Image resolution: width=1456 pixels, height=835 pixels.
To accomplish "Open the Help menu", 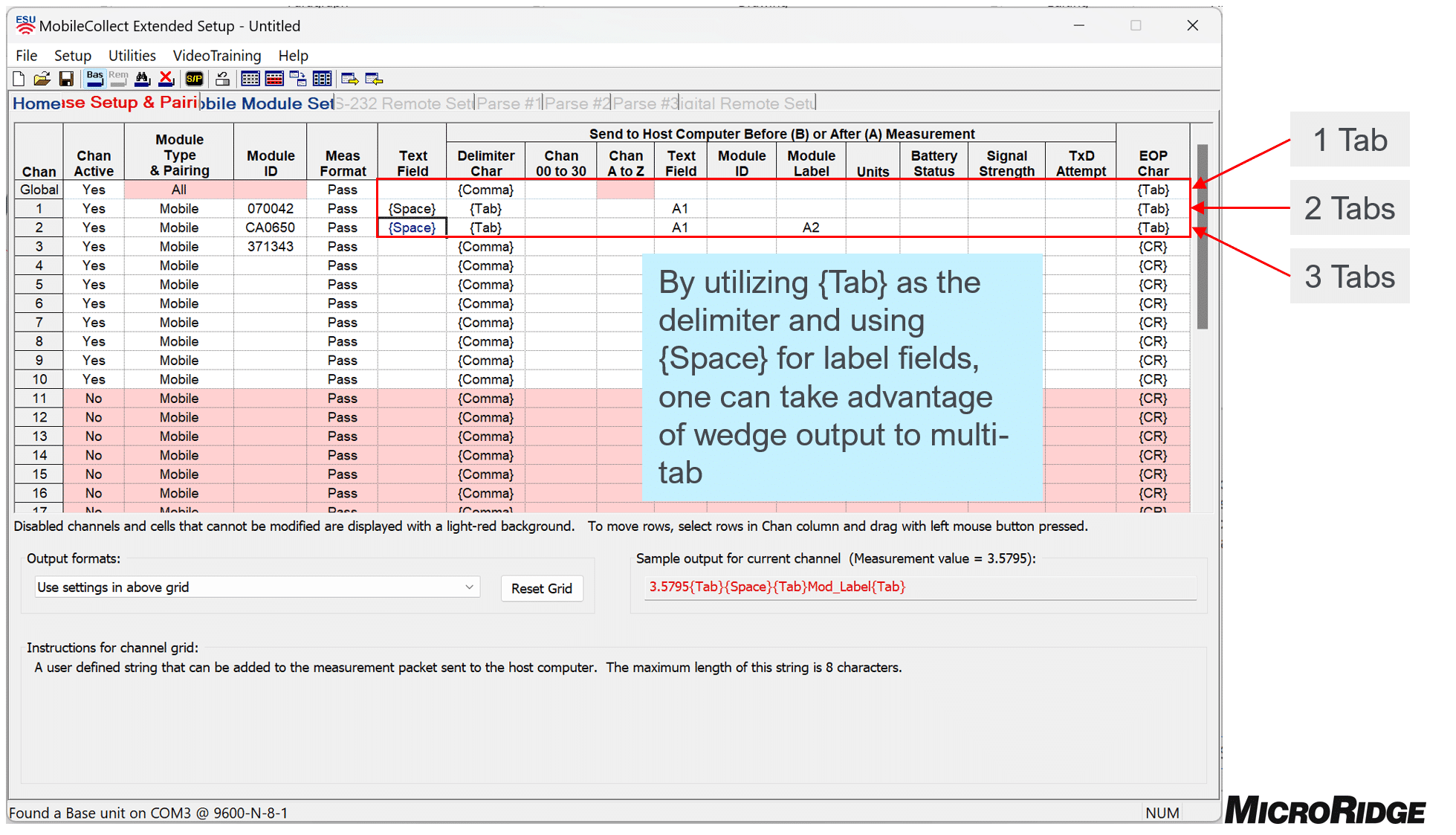I will click(294, 56).
